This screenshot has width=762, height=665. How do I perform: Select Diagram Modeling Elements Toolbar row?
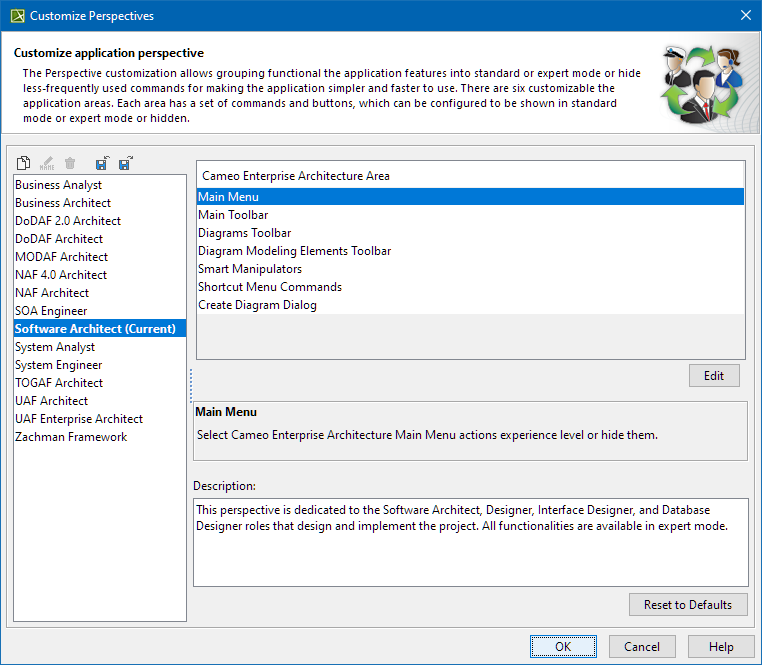click(470, 250)
